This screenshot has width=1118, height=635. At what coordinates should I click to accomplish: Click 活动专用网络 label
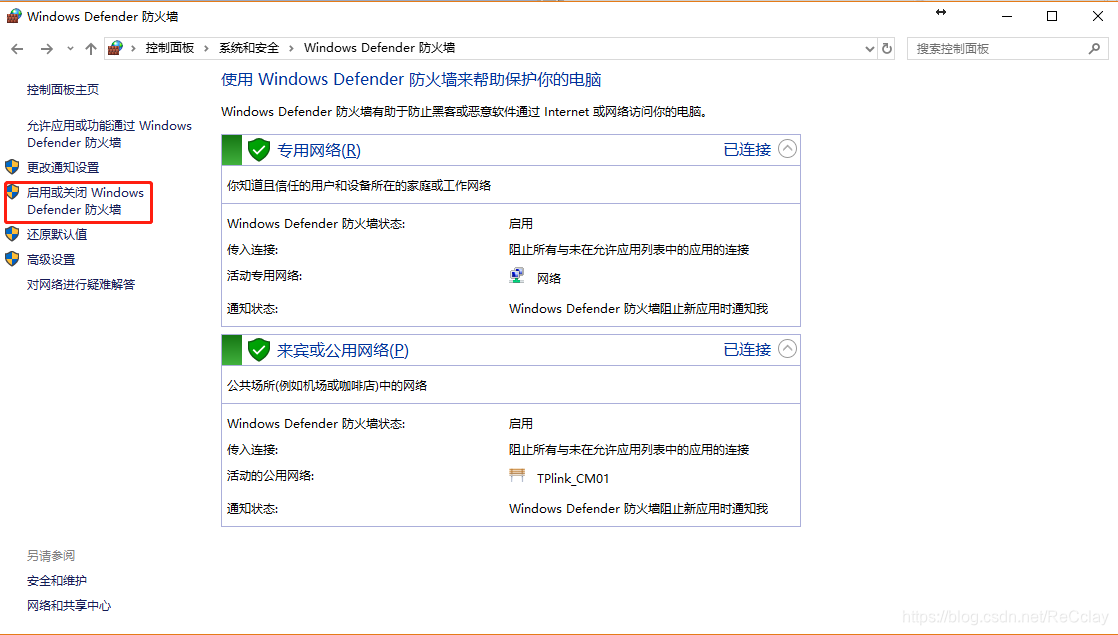[x=265, y=276]
